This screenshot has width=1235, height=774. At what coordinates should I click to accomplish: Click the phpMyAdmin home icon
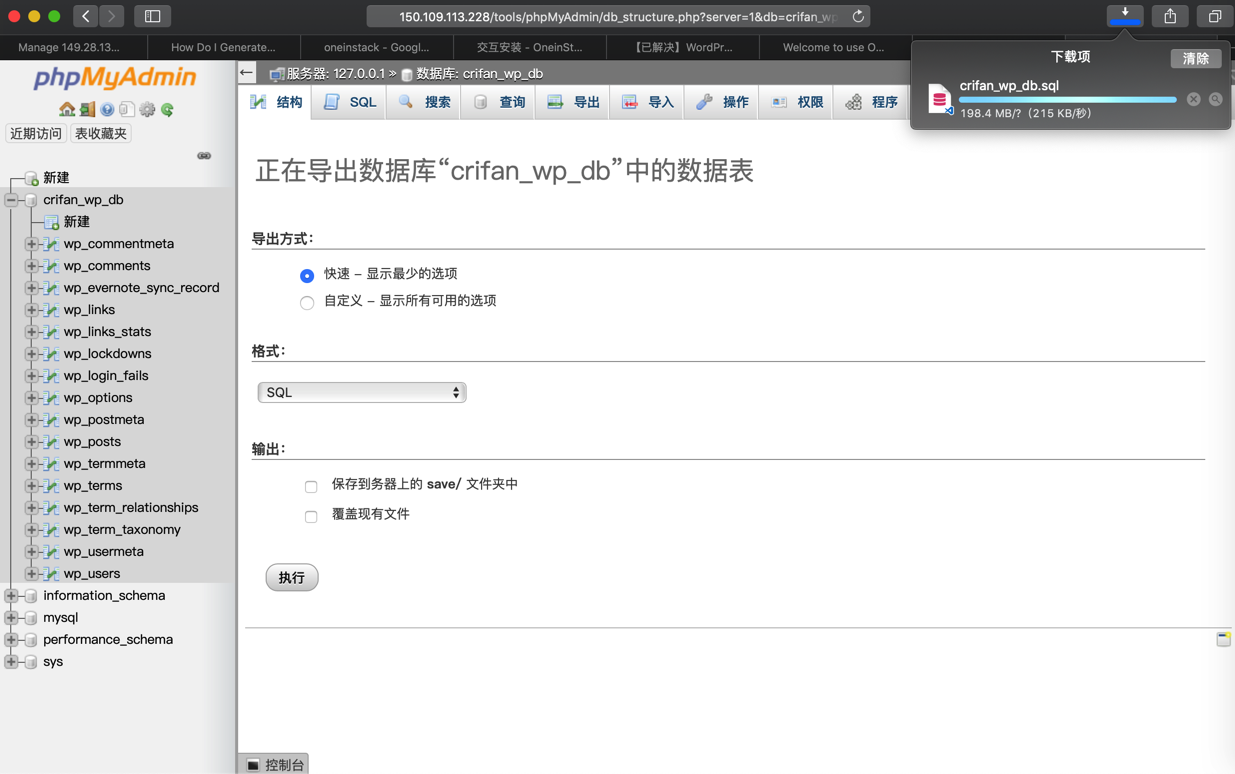67,109
